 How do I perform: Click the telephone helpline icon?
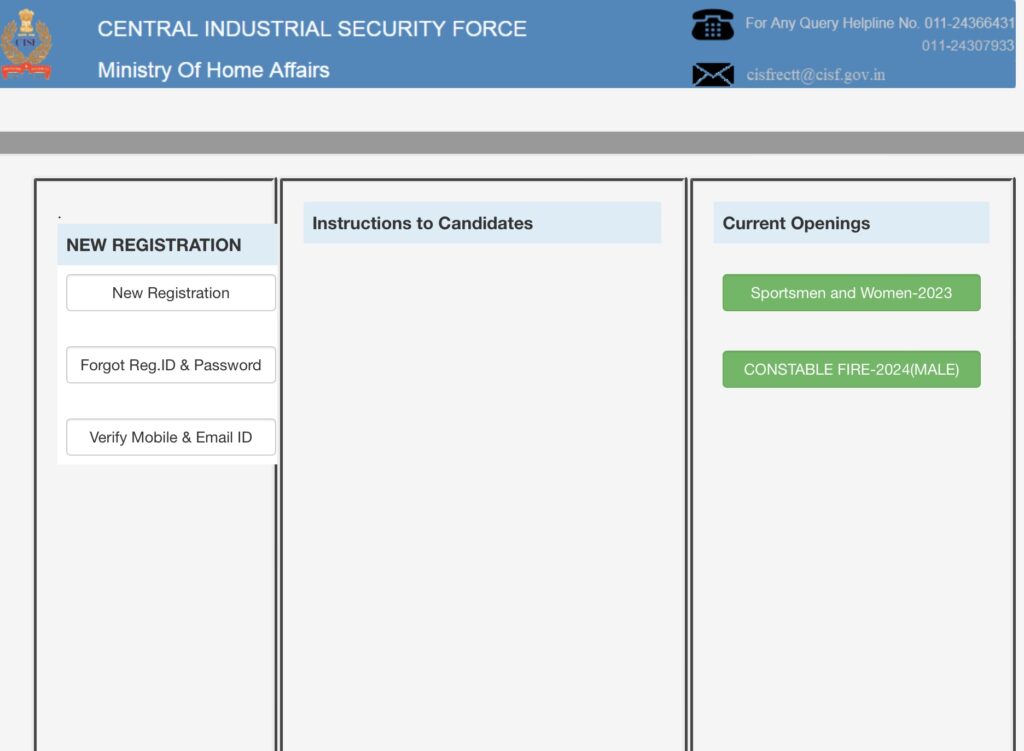pos(712,25)
